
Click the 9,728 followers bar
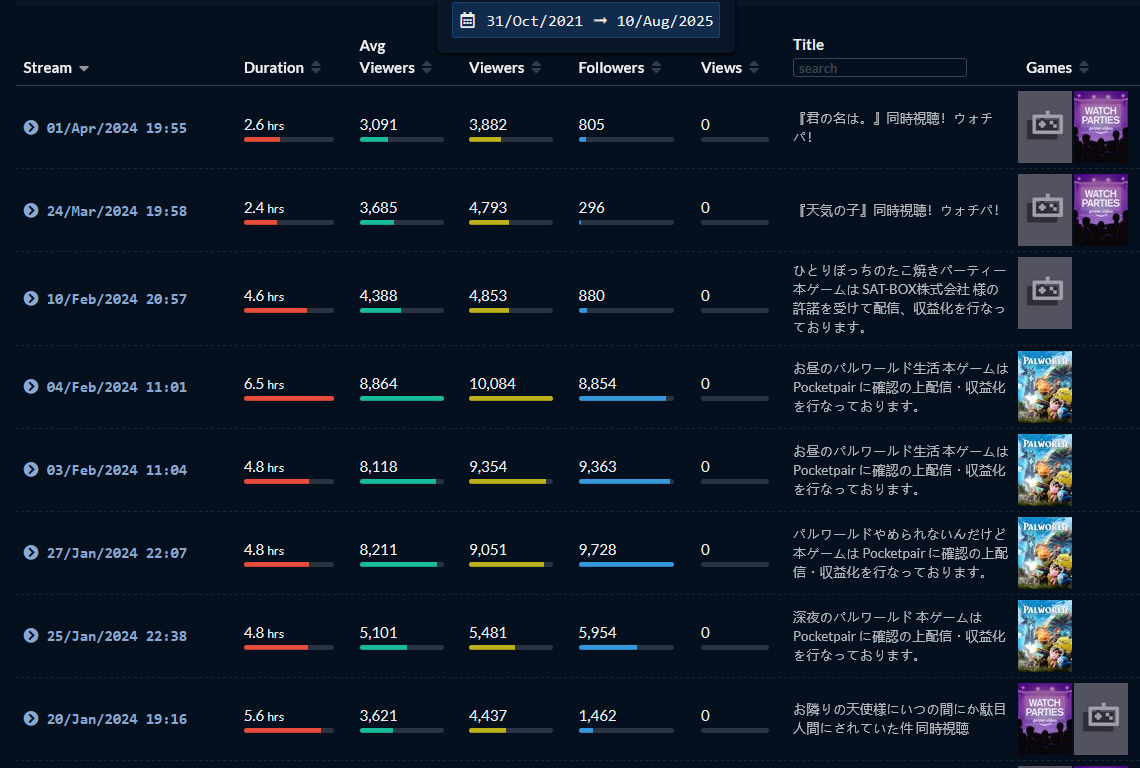point(626,564)
